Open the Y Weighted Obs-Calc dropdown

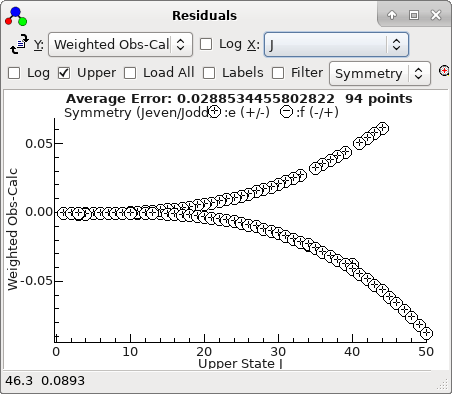coord(120,44)
